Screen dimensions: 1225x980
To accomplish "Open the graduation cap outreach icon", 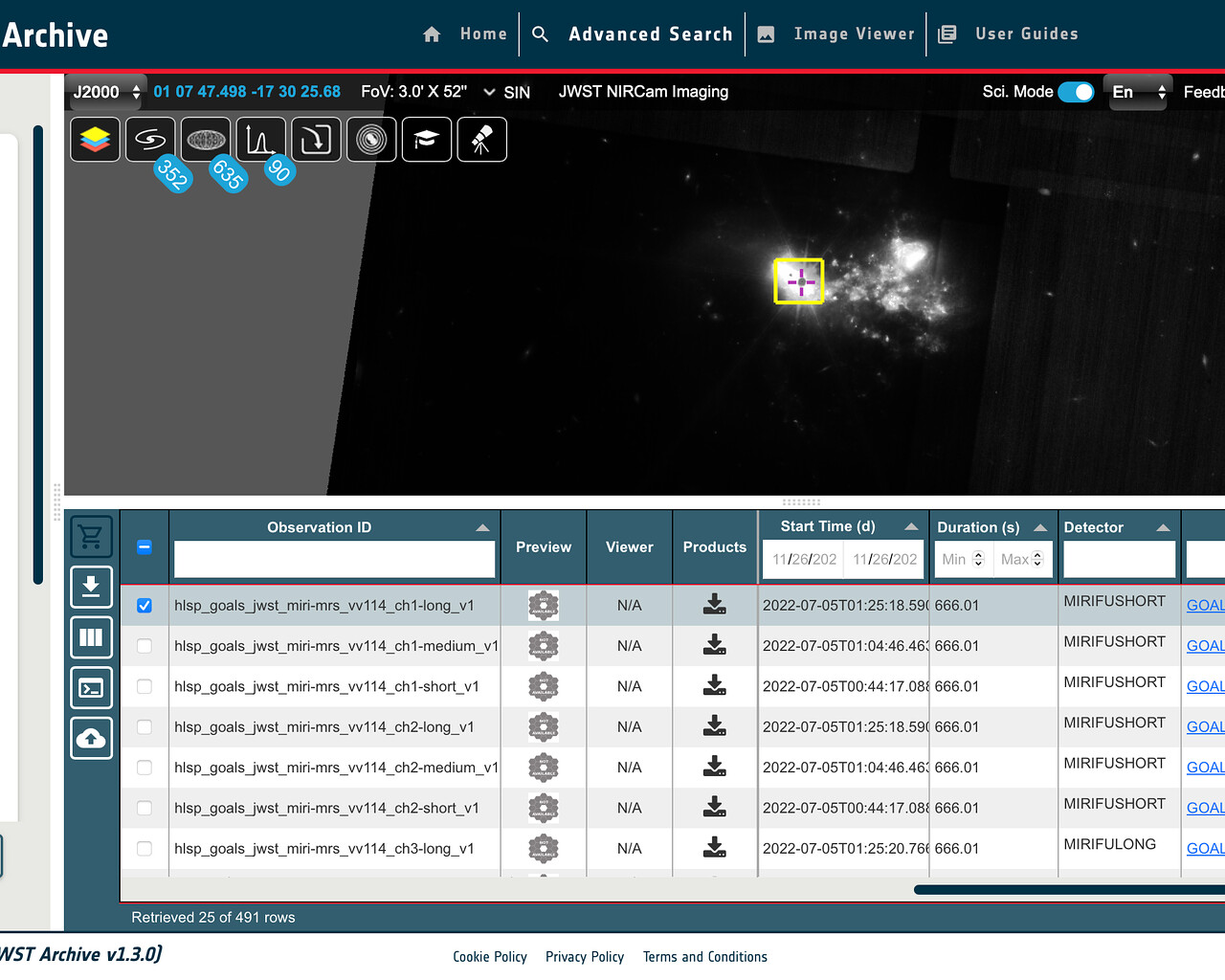I will click(x=426, y=140).
